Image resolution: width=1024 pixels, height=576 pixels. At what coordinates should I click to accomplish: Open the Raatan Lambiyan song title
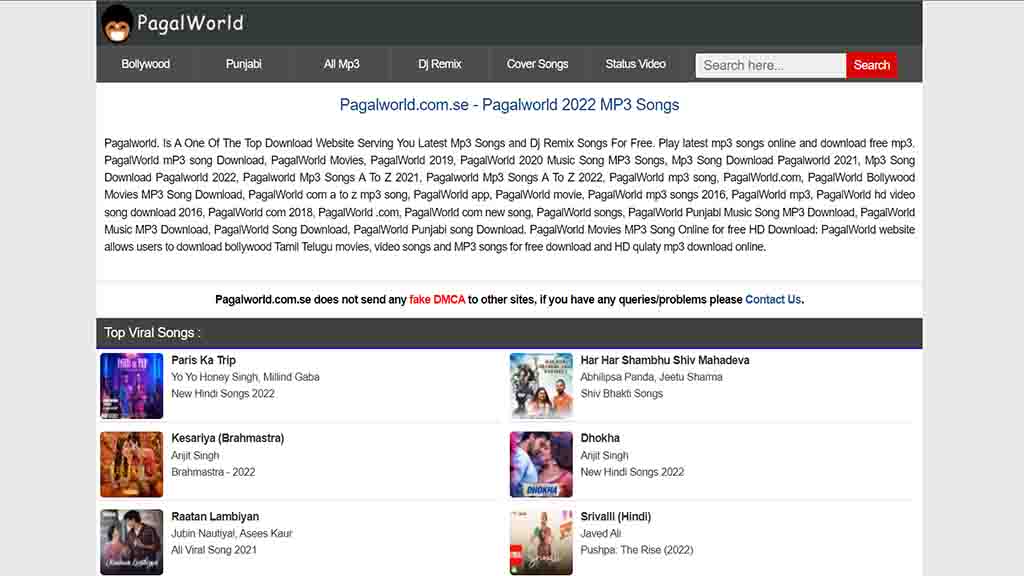[x=215, y=517]
